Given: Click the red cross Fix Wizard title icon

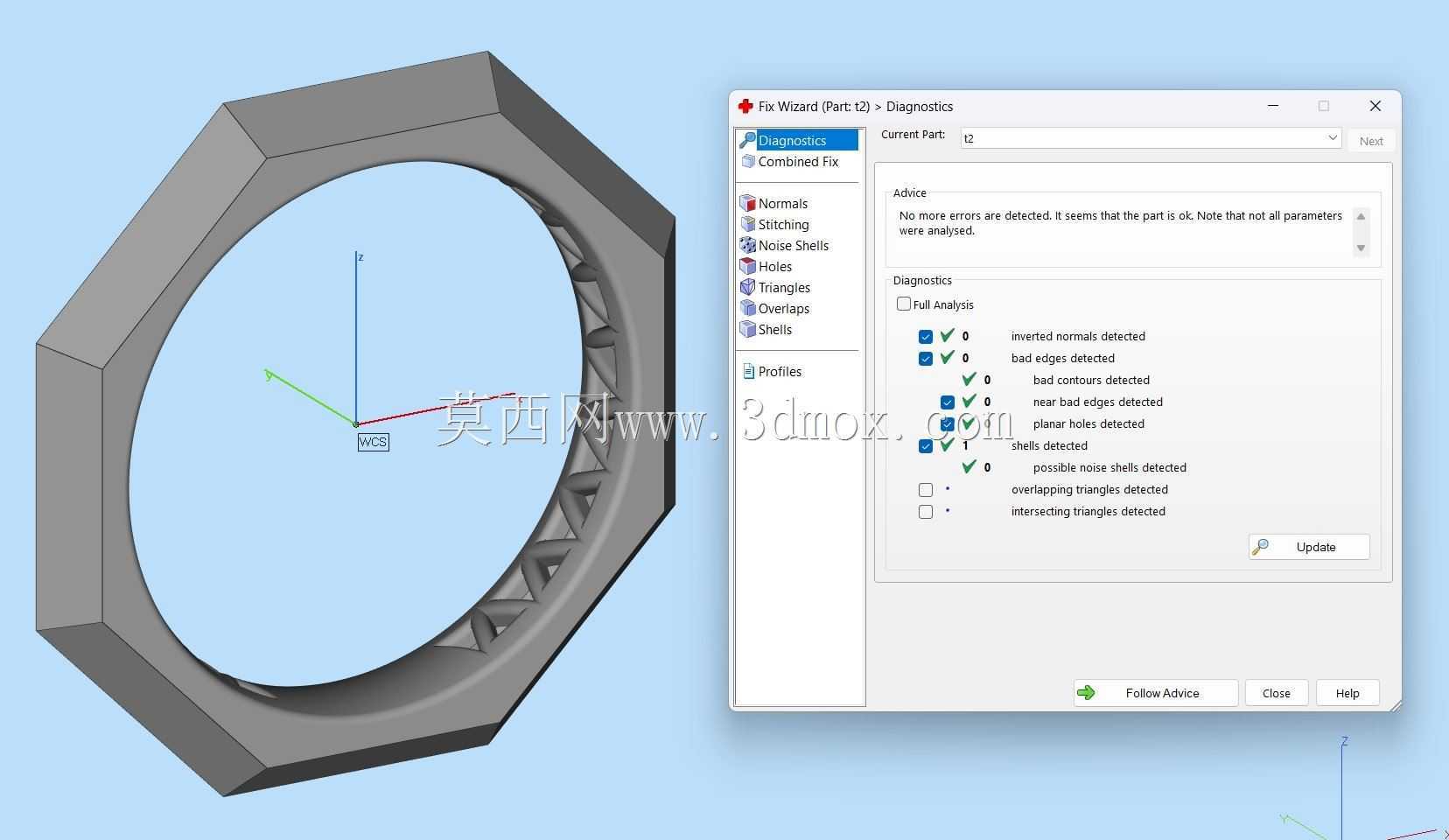Looking at the screenshot, I should pos(745,106).
